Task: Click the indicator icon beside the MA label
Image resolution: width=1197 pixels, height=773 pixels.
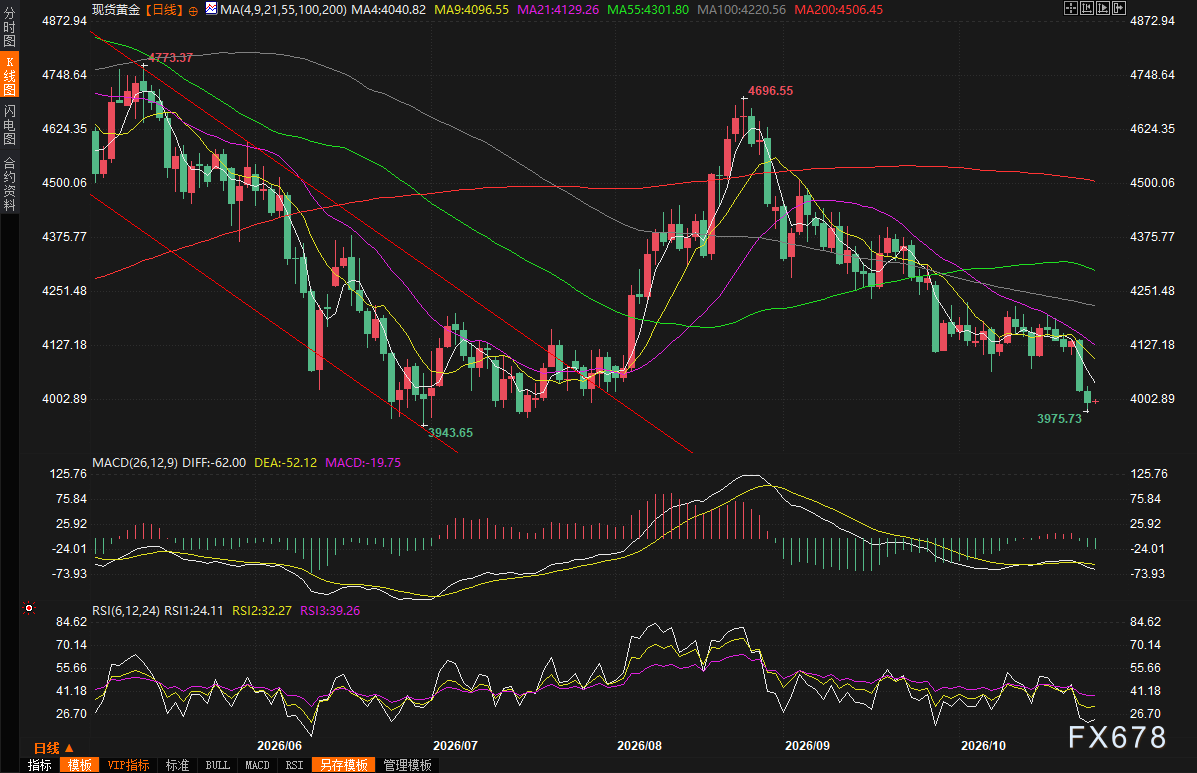Action: [x=211, y=8]
